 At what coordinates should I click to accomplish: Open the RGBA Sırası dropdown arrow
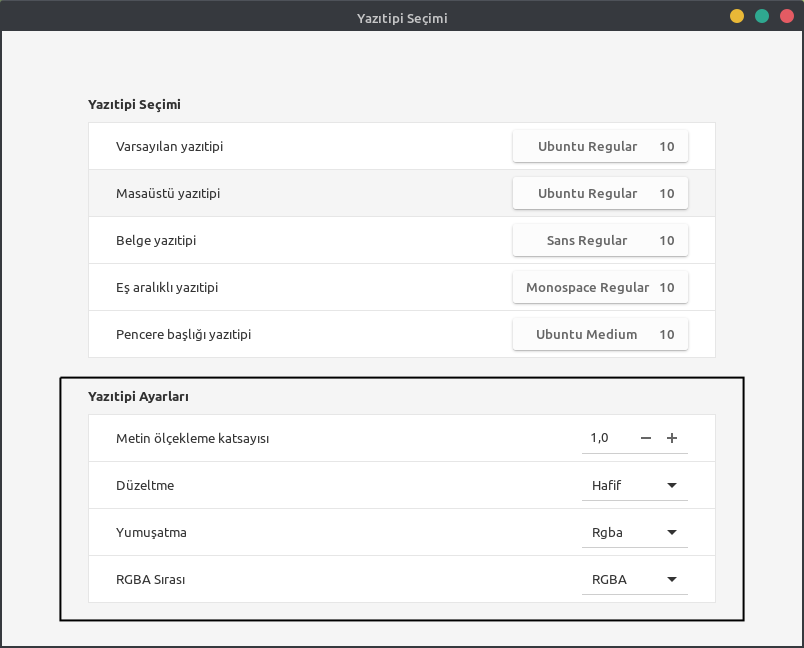point(672,579)
